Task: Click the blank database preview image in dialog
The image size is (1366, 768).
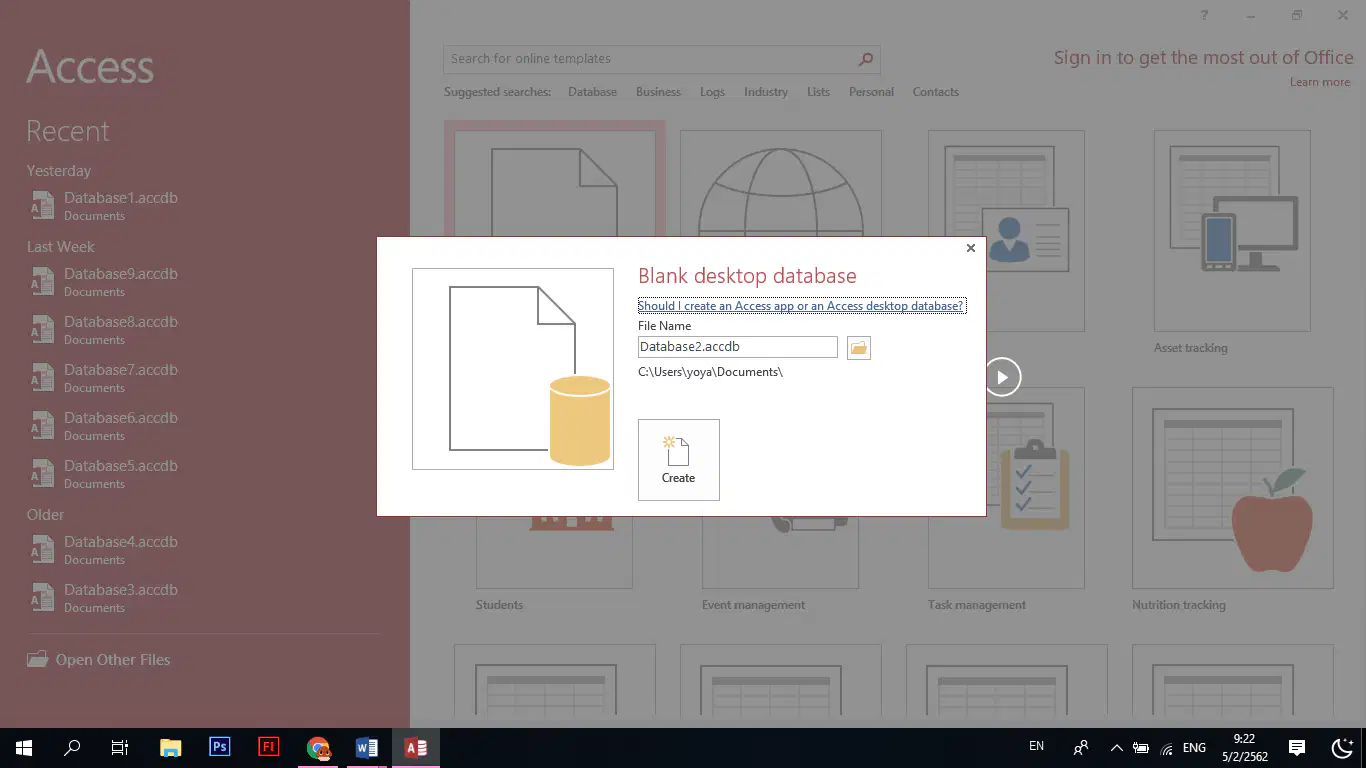Action: point(513,368)
